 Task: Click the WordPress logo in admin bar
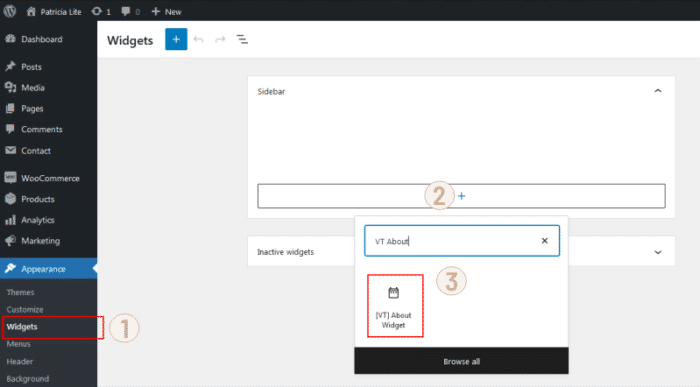[10, 11]
